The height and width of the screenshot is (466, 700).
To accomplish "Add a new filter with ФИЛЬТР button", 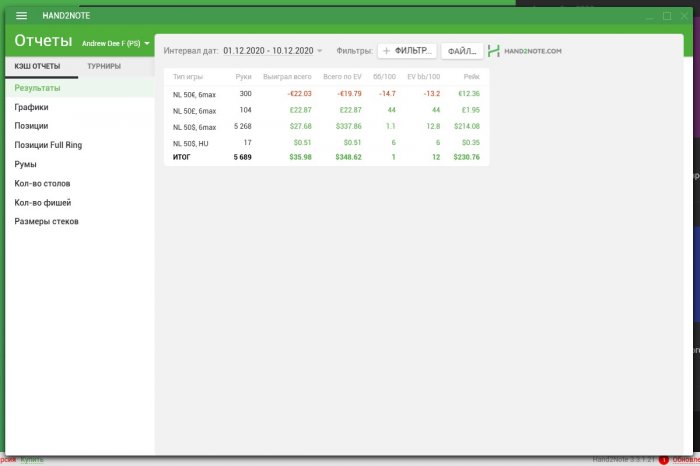I will tap(407, 51).
